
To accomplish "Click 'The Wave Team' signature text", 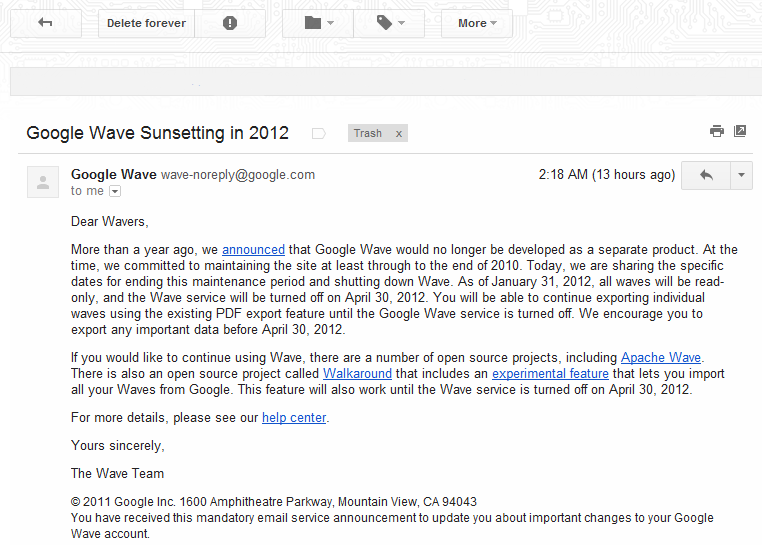I will (118, 474).
